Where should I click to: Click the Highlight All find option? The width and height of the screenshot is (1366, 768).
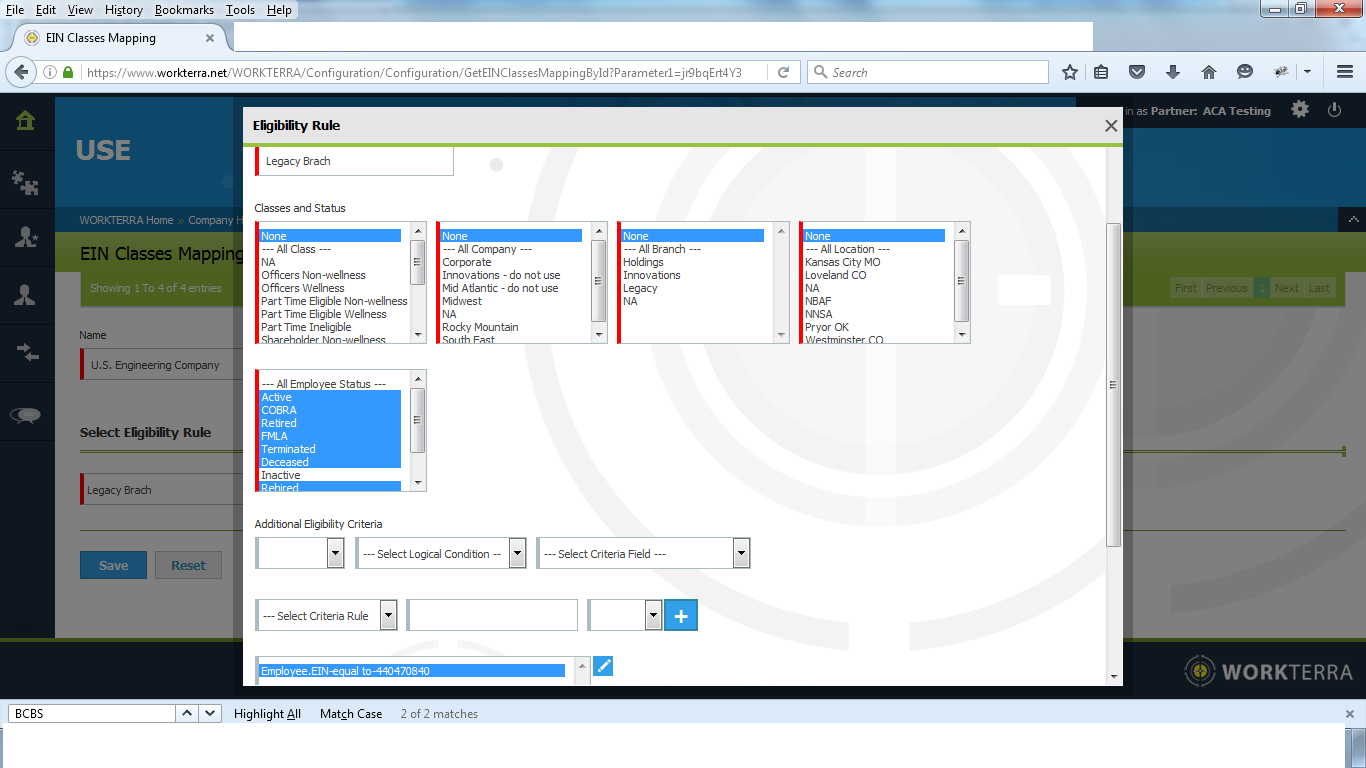click(267, 714)
